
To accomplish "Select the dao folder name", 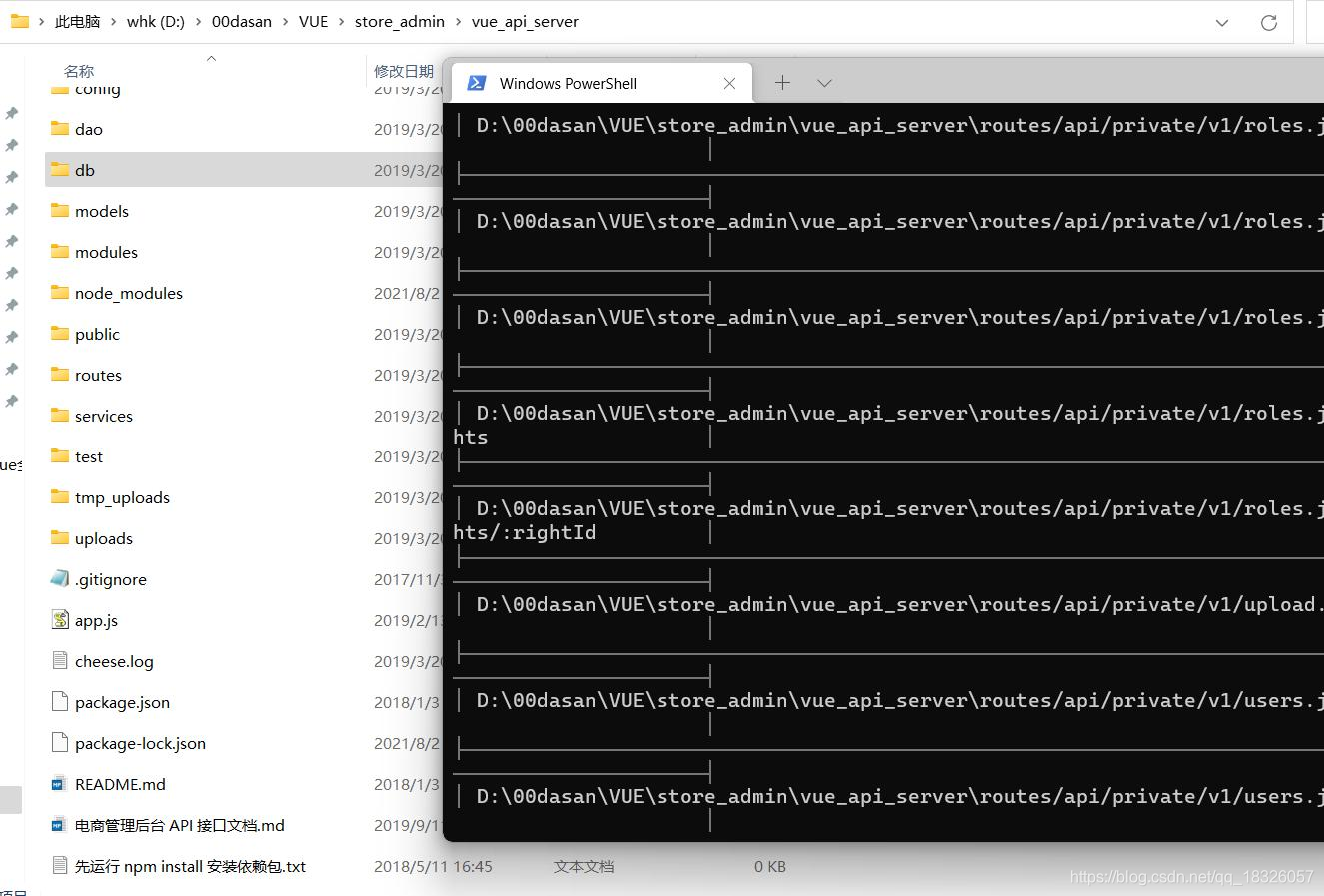I will [x=89, y=129].
